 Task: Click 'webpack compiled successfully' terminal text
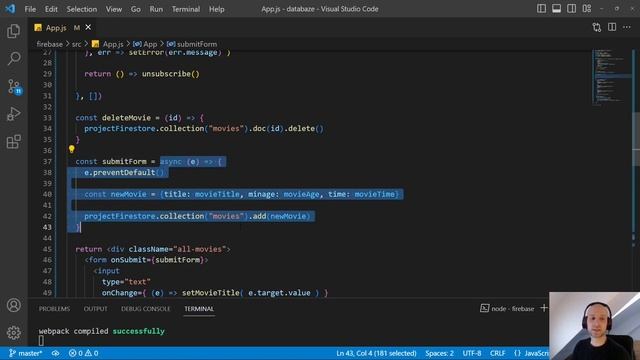coord(102,331)
